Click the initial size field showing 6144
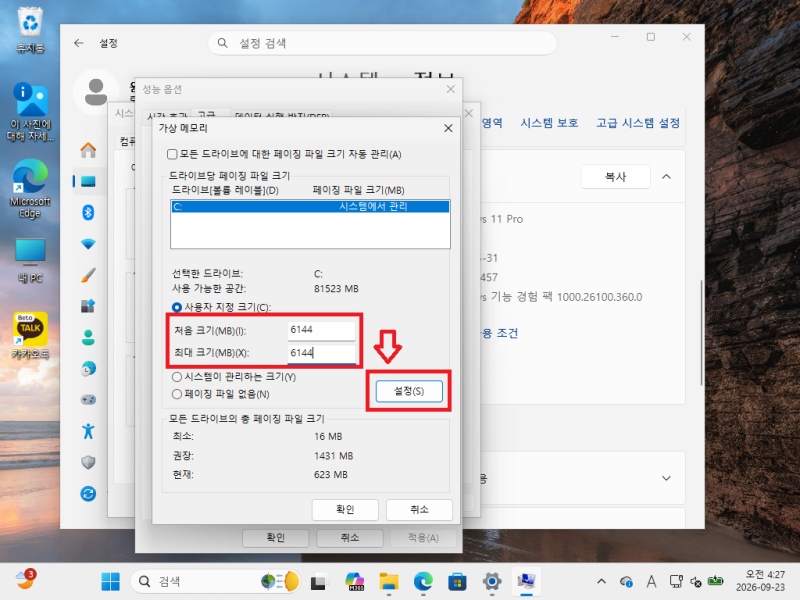This screenshot has height=600, width=800. [x=321, y=330]
